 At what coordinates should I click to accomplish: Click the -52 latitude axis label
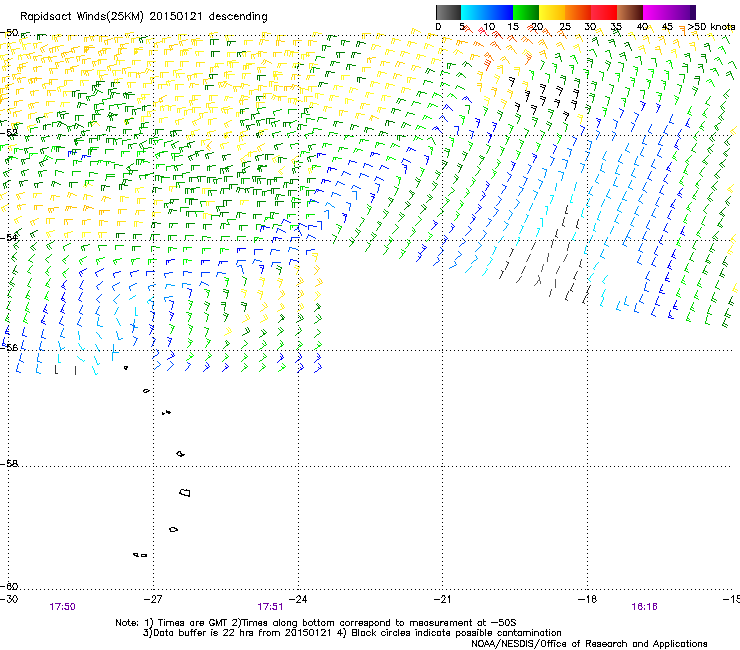(x=9, y=133)
